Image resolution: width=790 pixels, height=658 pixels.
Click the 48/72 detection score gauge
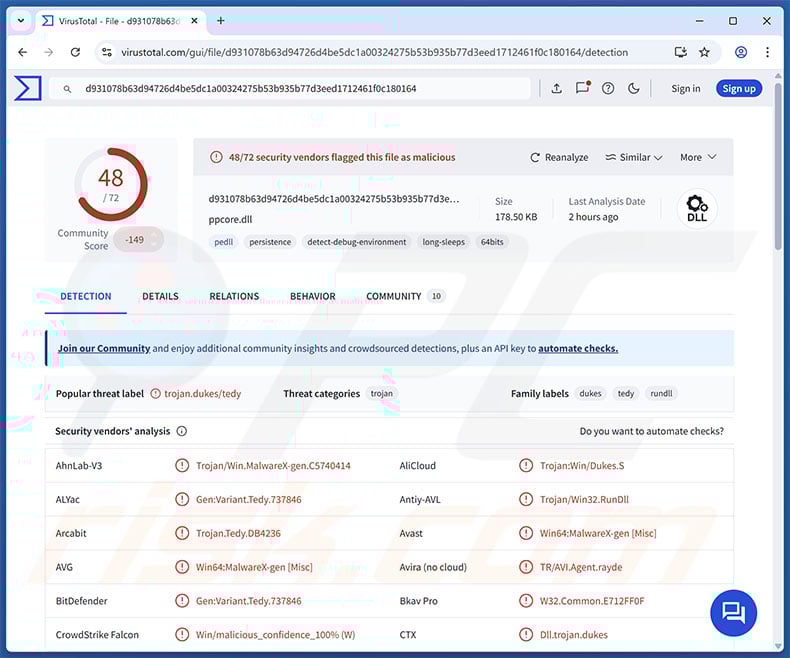click(x=111, y=184)
